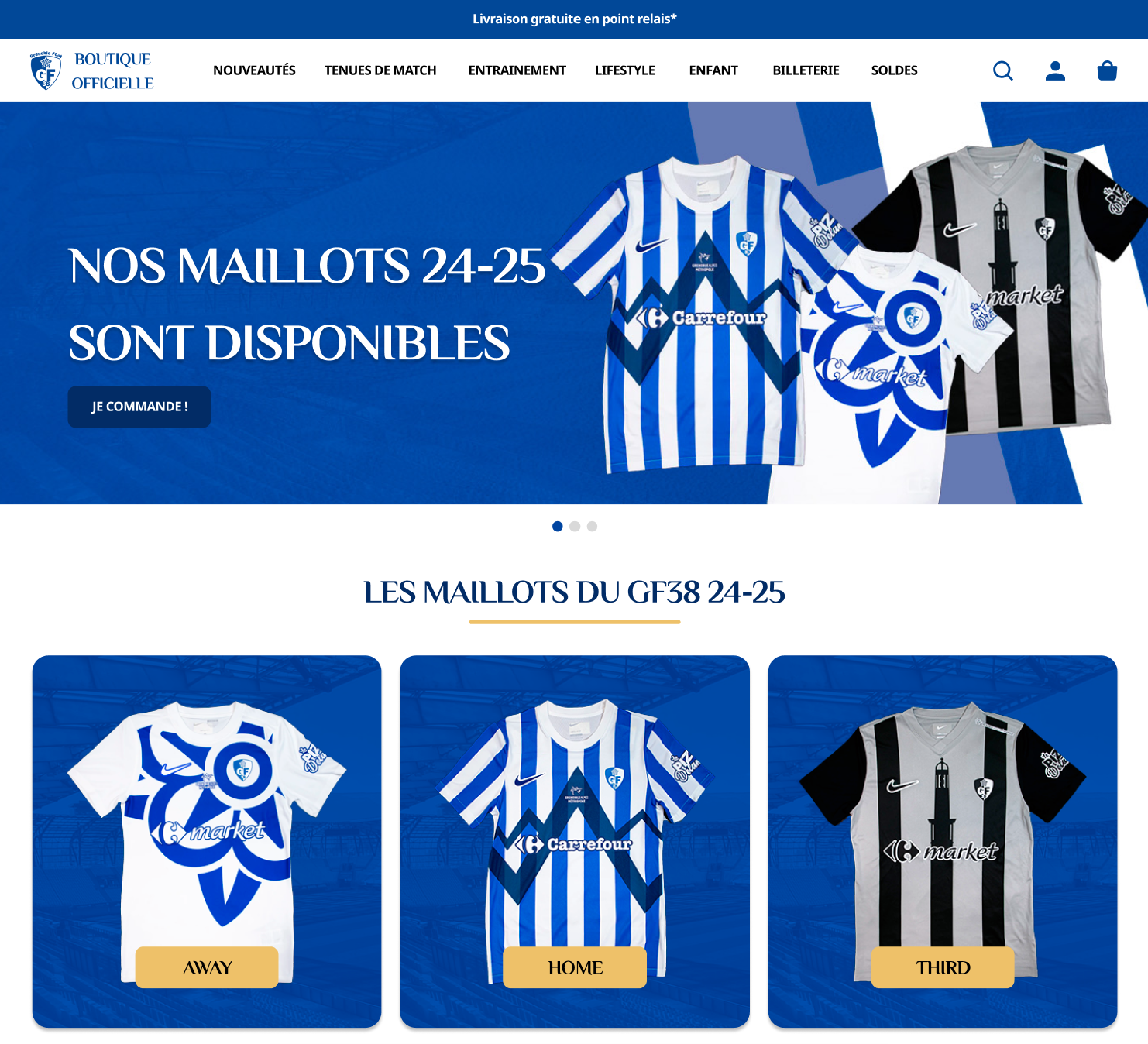Screen dimensions: 1148x1044
Task: Open the Enfant menu
Action: [713, 70]
